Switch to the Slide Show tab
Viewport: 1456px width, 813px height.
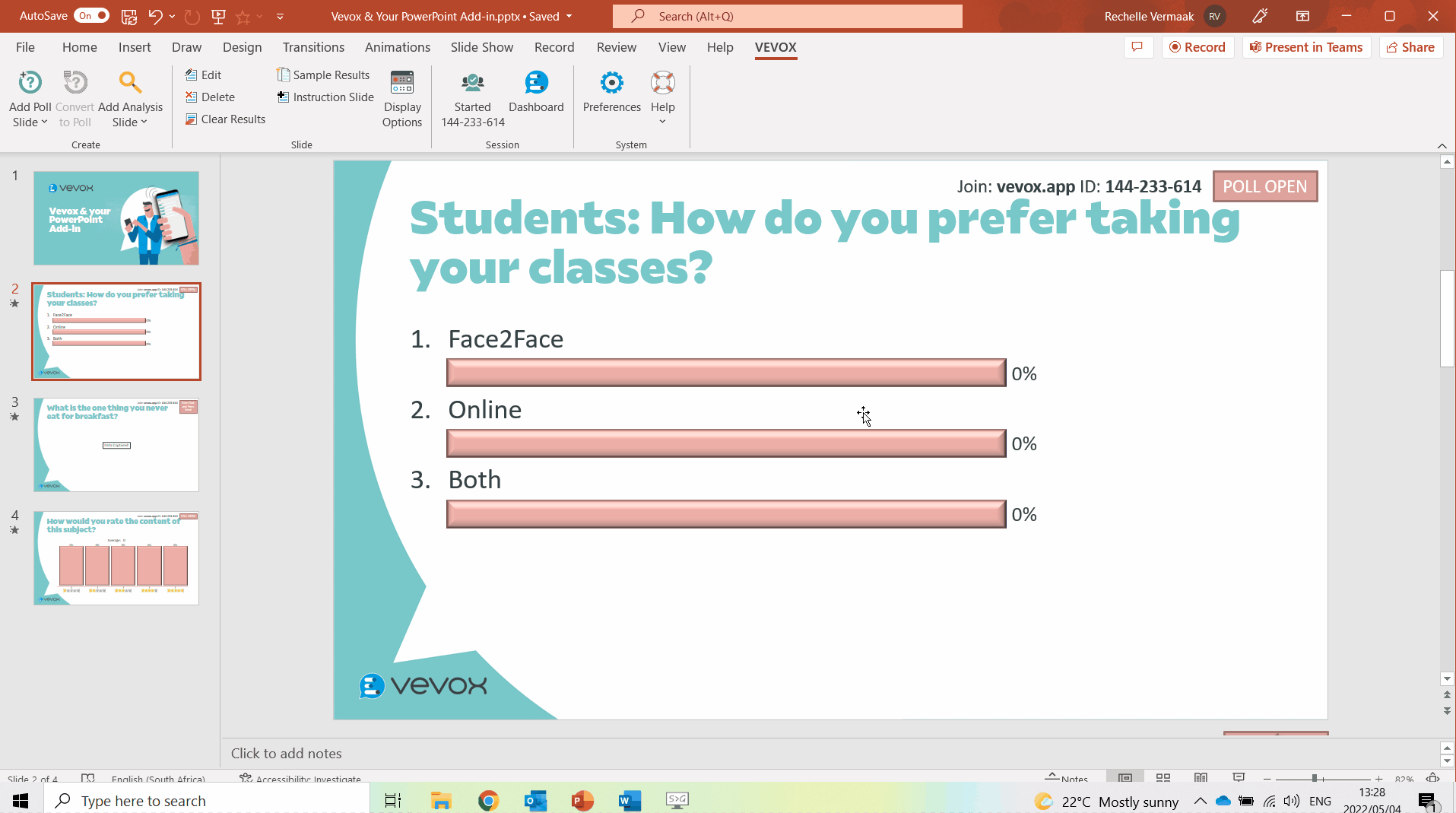tap(482, 47)
